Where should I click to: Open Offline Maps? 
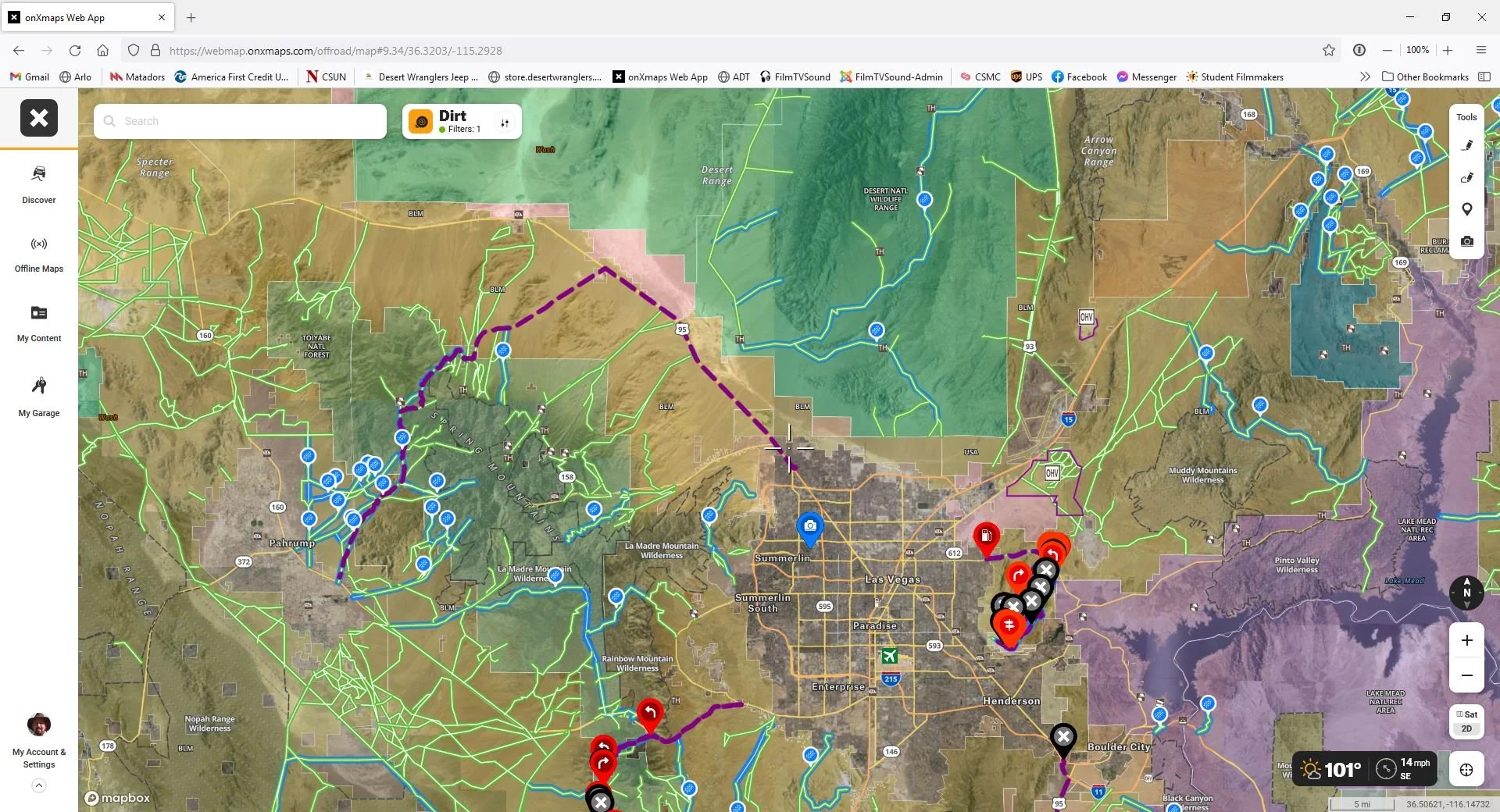pyautogui.click(x=39, y=255)
